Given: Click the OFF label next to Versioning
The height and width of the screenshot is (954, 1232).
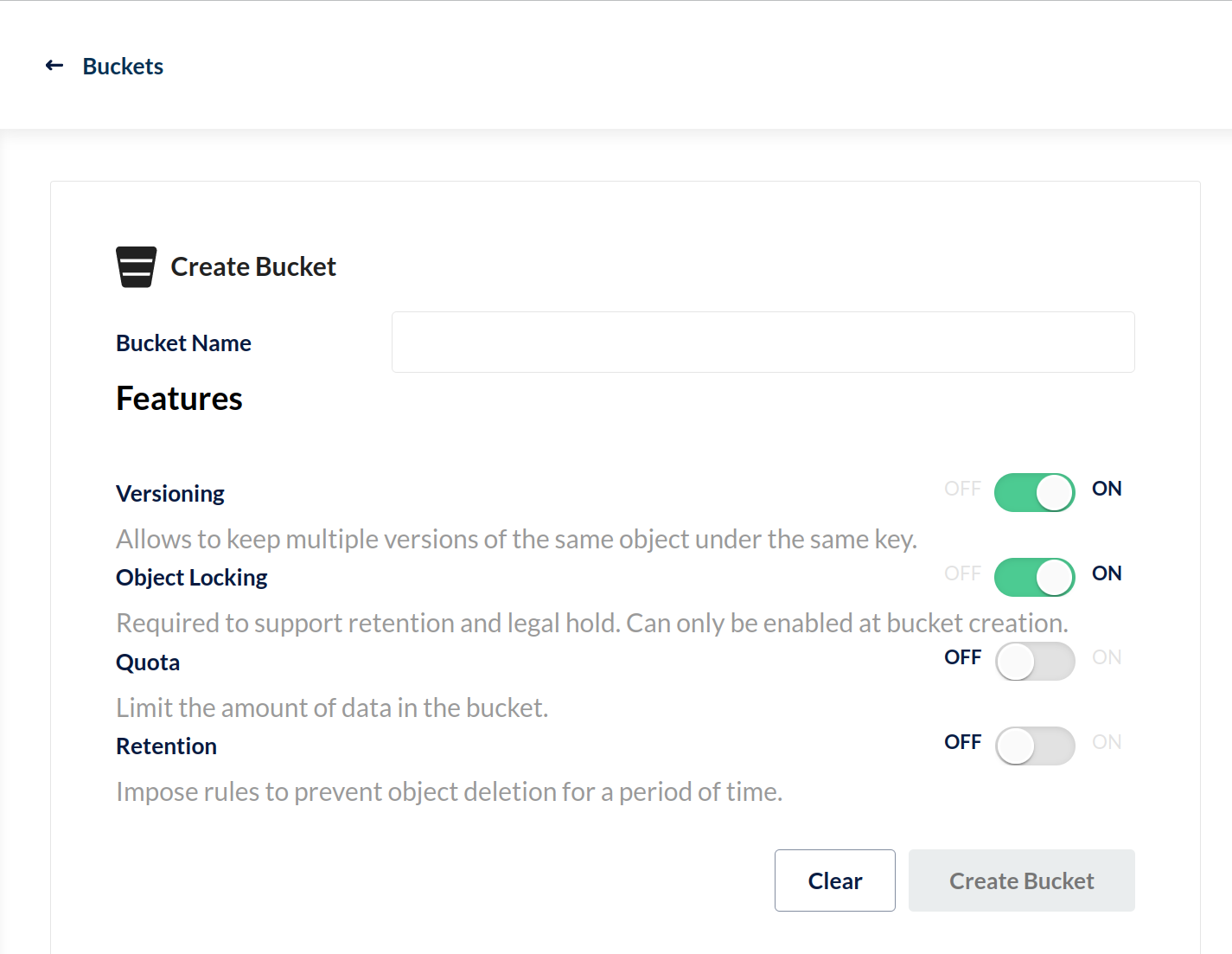Looking at the screenshot, I should tap(962, 489).
